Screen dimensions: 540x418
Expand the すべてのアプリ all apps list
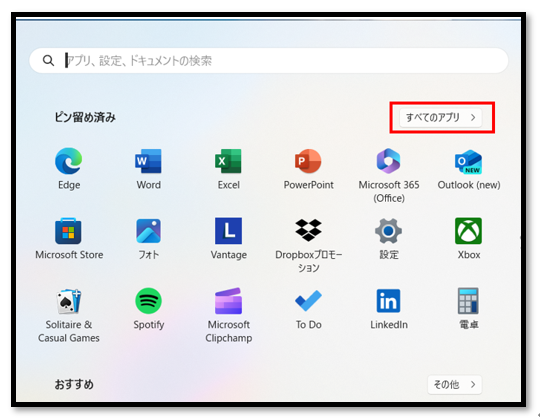[440, 117]
